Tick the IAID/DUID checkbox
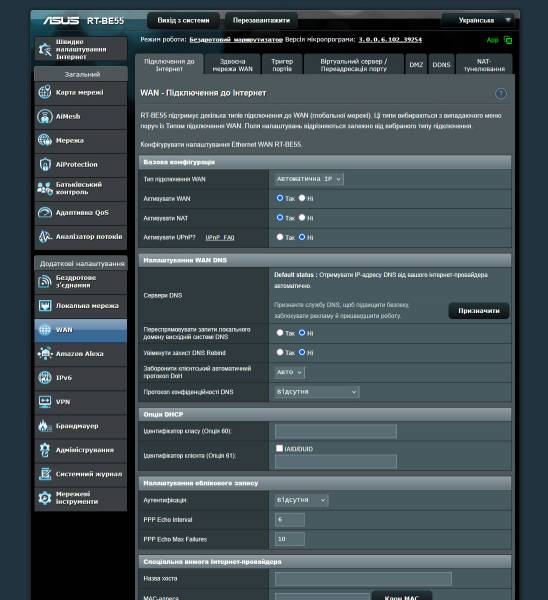The height and width of the screenshot is (600, 548). (x=279, y=448)
